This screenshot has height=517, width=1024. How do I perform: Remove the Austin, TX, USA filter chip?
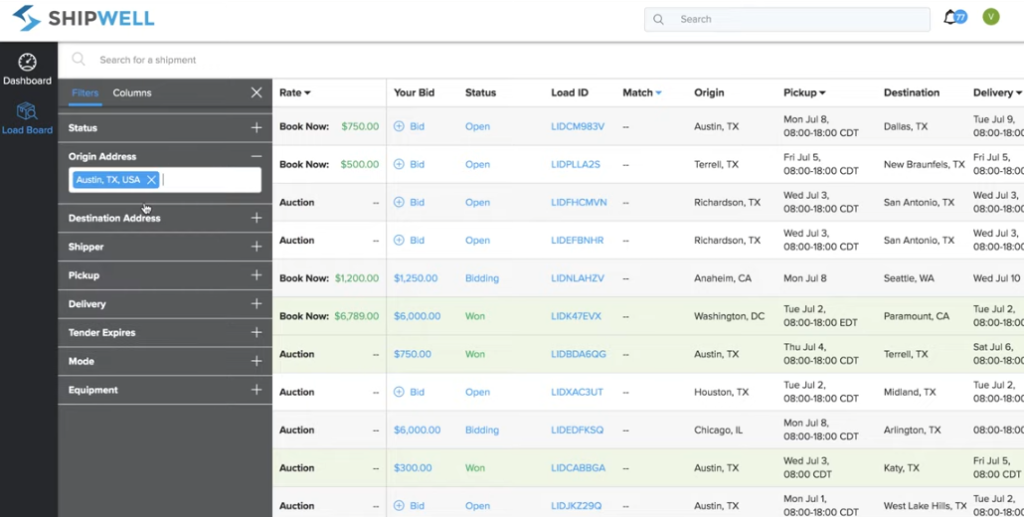point(151,180)
